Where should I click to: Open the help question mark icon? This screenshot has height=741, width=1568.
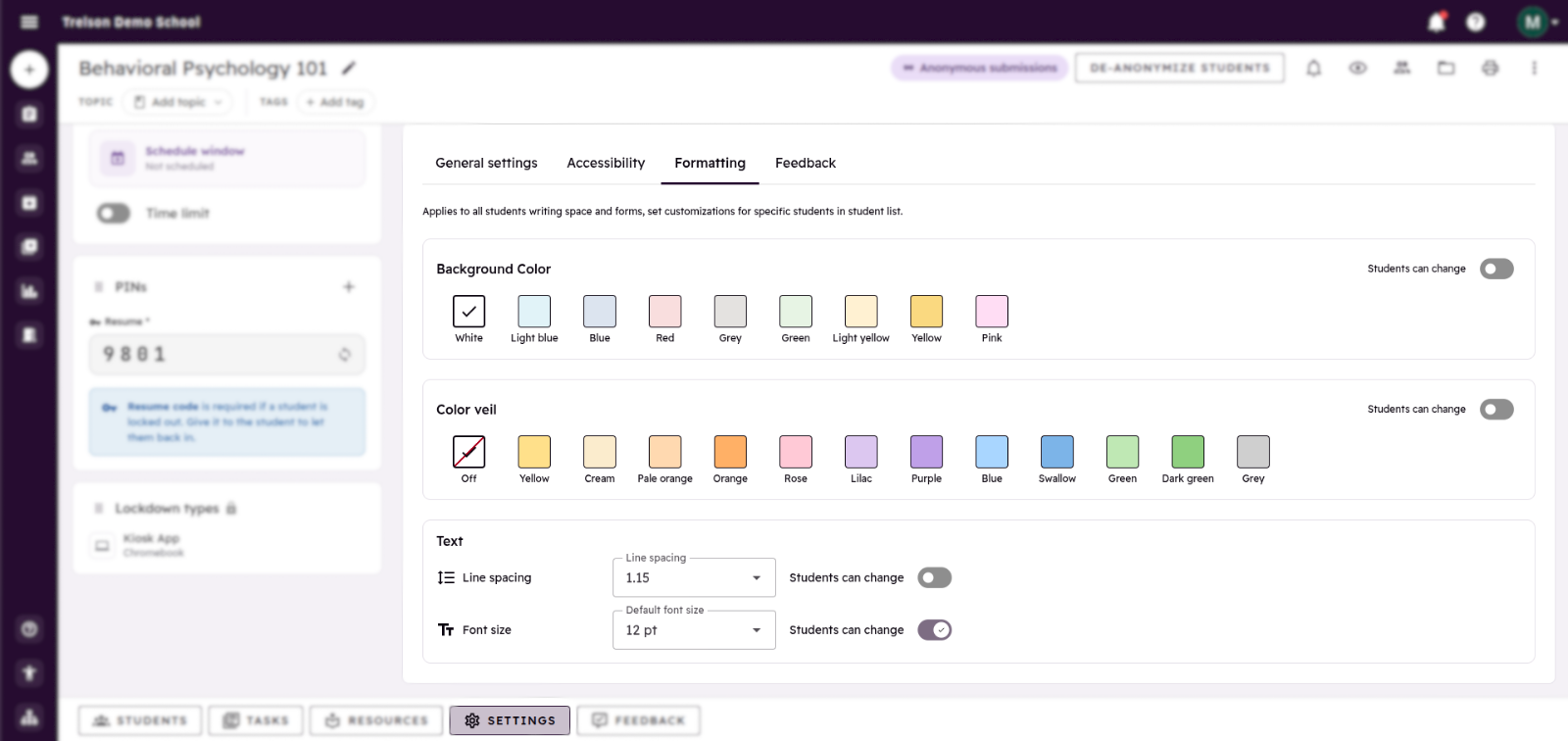coord(1476,22)
